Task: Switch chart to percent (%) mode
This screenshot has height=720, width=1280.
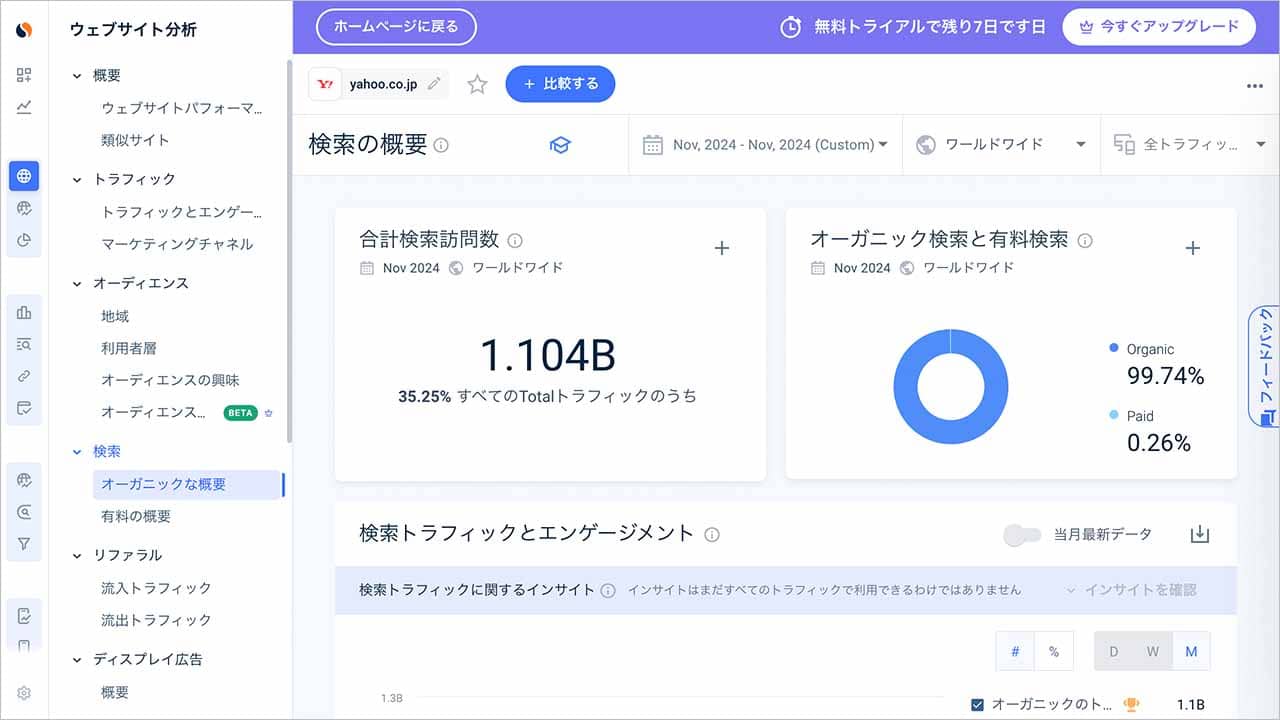Action: (1054, 651)
